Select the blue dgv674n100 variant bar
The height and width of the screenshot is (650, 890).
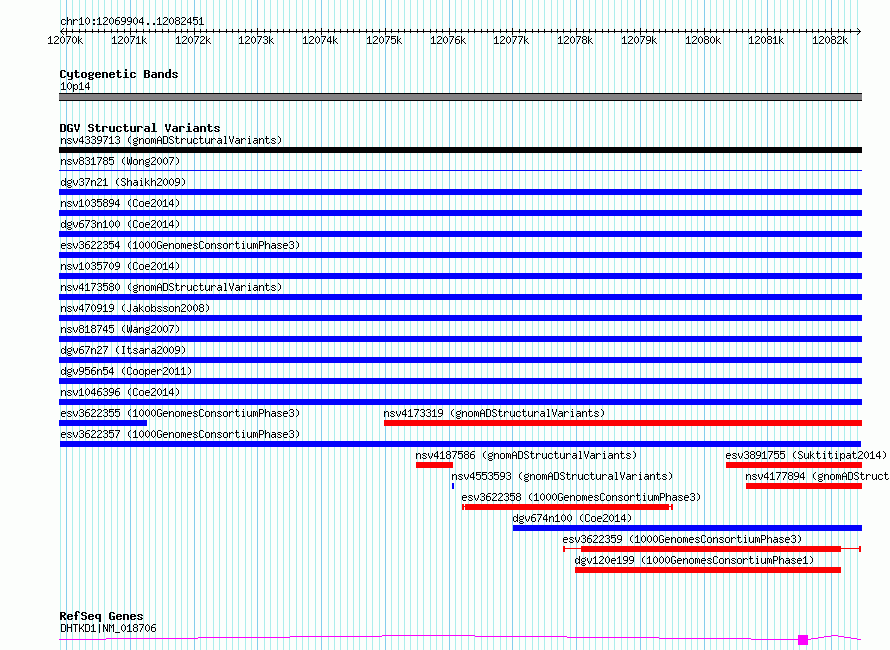[x=687, y=528]
